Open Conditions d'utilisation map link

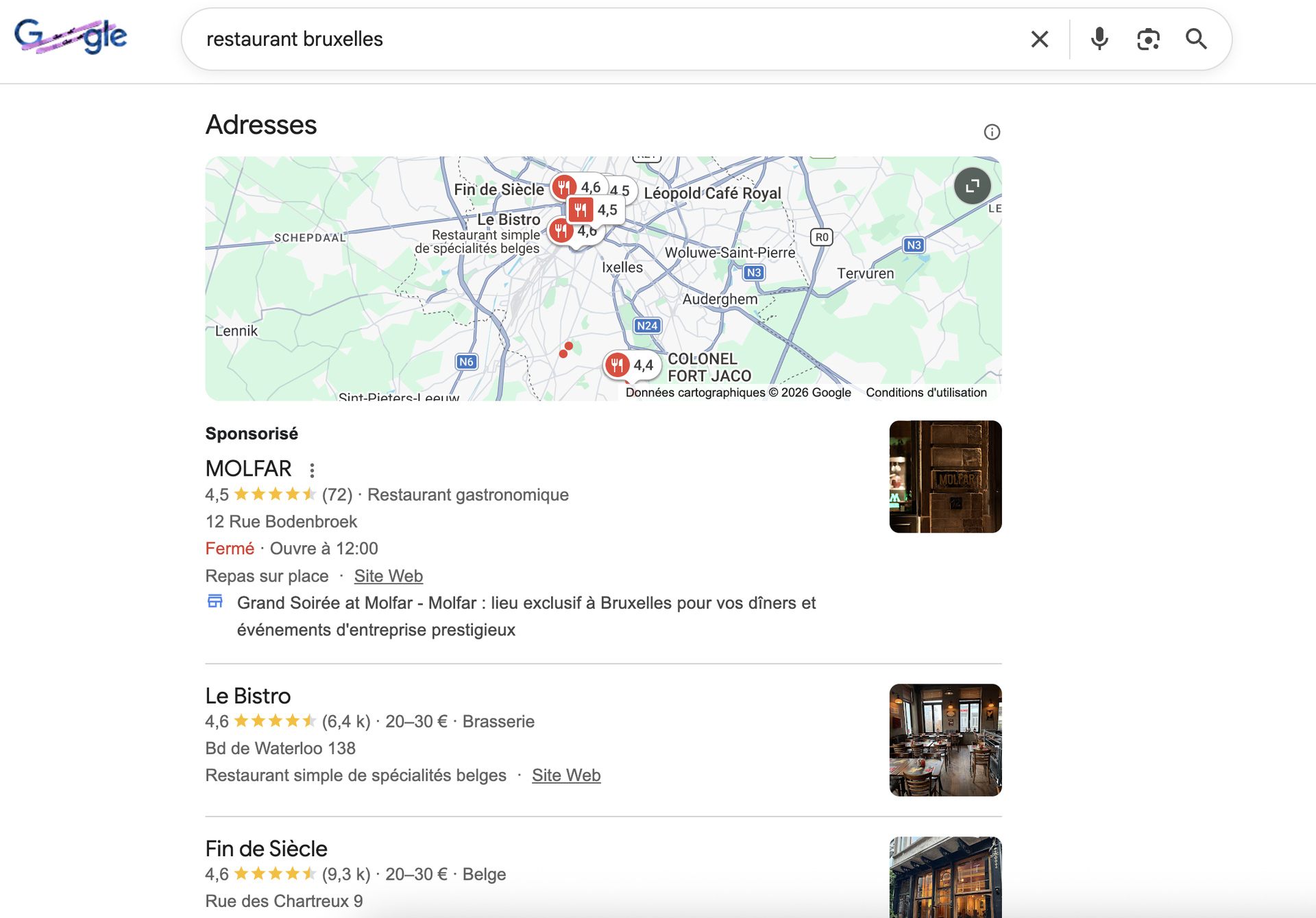[926, 392]
